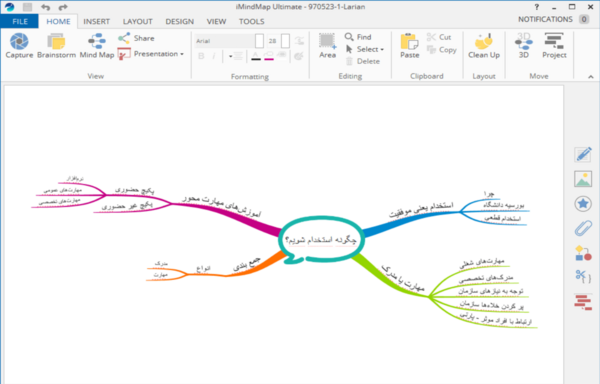The width and height of the screenshot is (600, 384).
Task: Select child branch مهارت‌های شغلی
Action: click(x=482, y=262)
